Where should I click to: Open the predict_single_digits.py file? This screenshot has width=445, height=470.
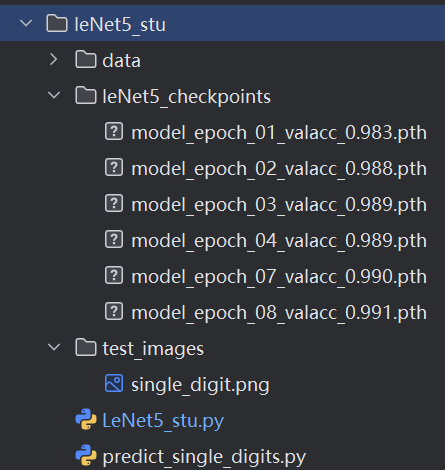(204, 457)
